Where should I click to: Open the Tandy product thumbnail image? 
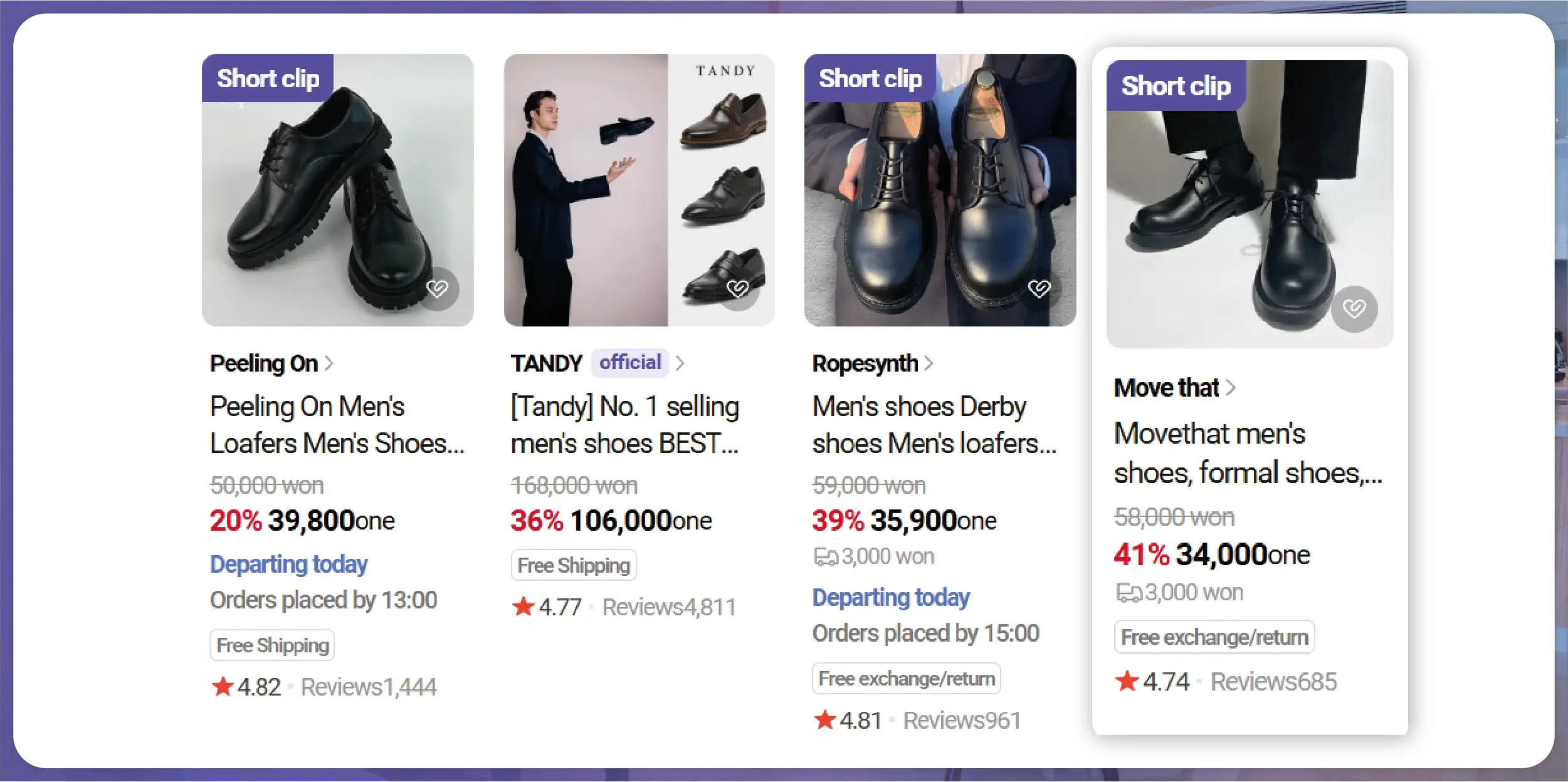coord(639,190)
